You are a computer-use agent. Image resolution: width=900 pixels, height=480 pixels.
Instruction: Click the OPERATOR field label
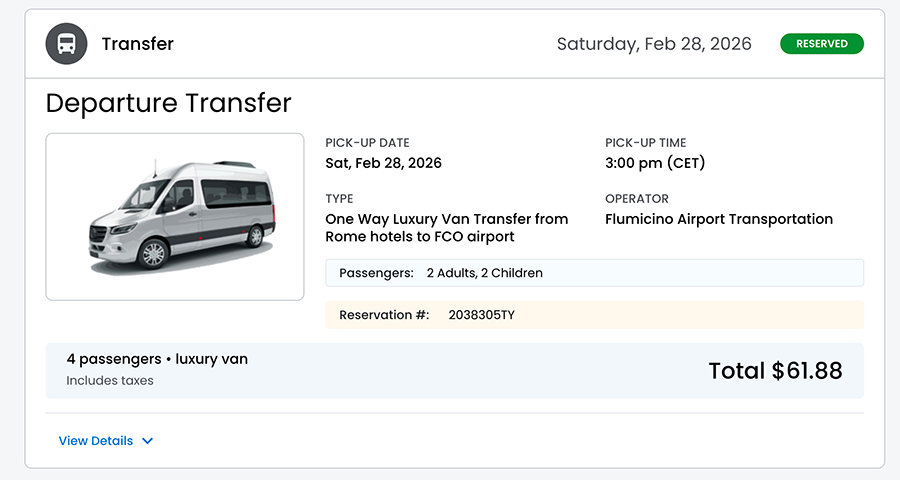637,199
